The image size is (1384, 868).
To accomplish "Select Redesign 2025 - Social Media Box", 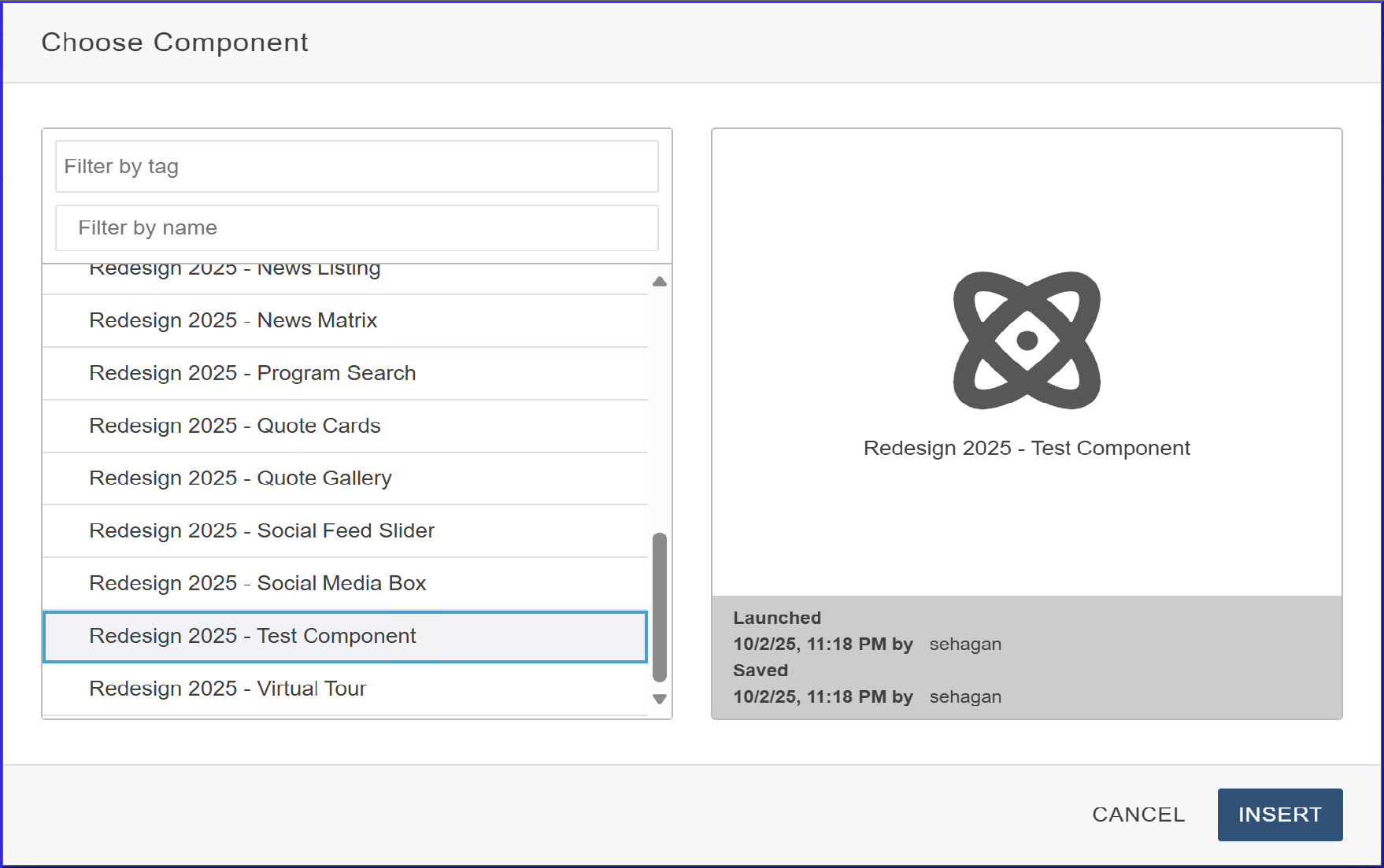I will (x=257, y=584).
